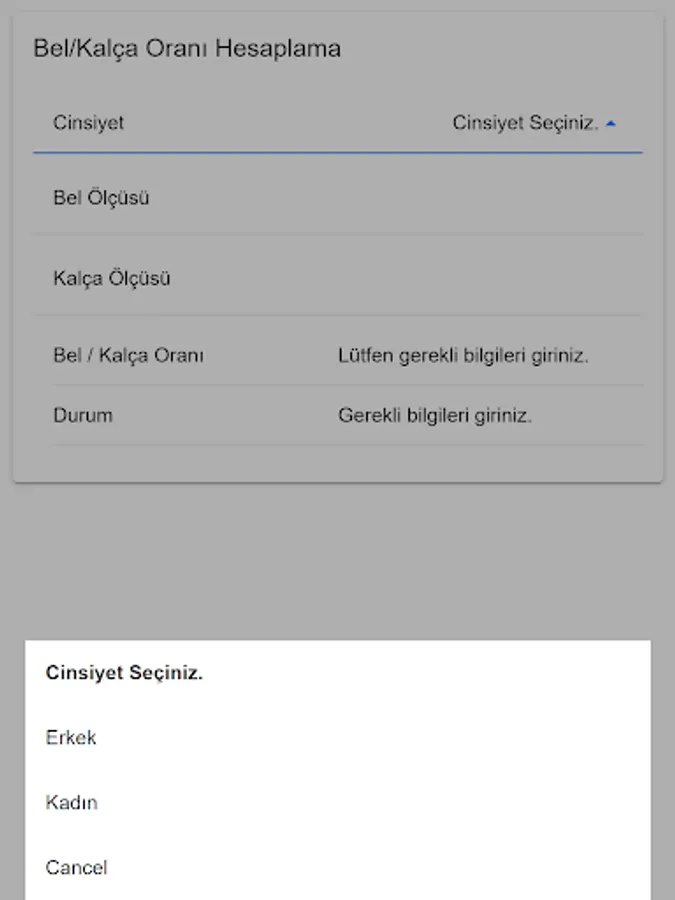Click the blue underline beneath the Cinsiyet row

point(337,152)
